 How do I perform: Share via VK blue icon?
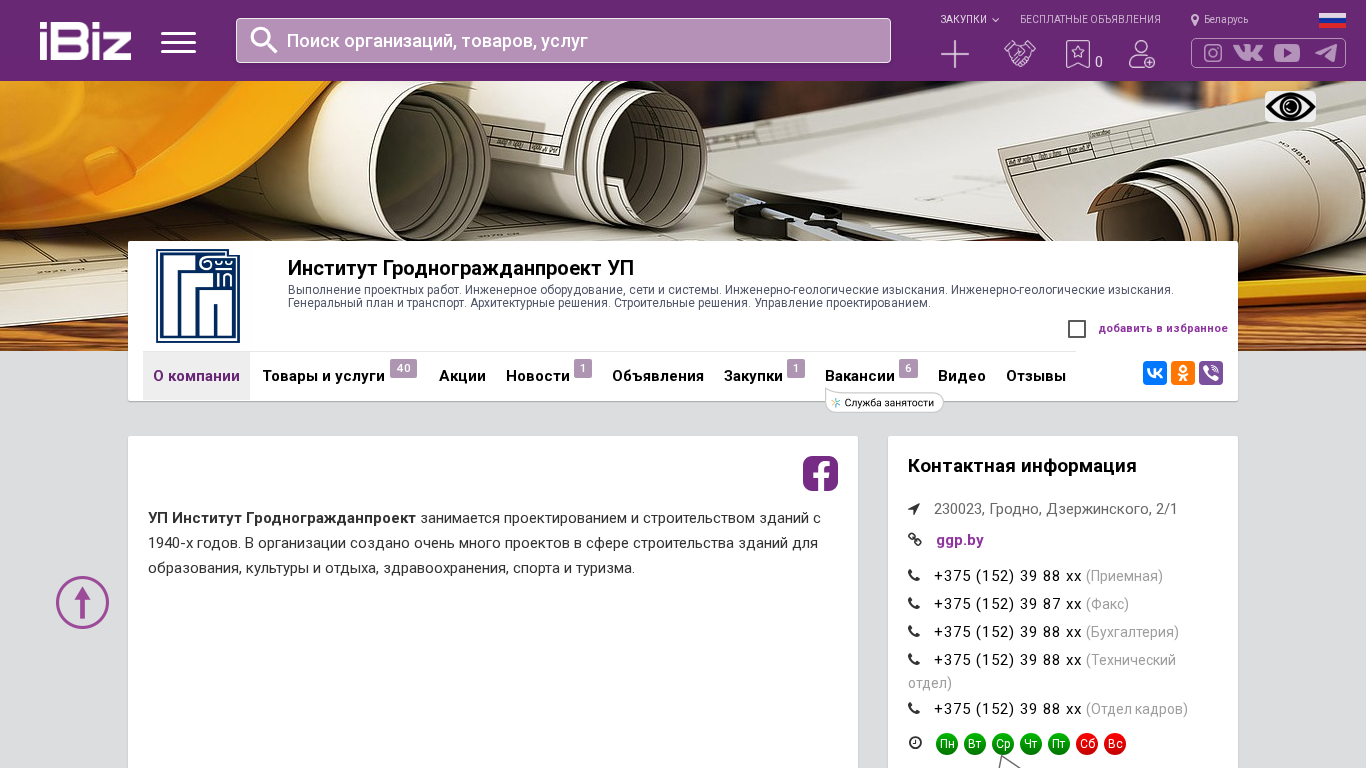[x=1155, y=373]
